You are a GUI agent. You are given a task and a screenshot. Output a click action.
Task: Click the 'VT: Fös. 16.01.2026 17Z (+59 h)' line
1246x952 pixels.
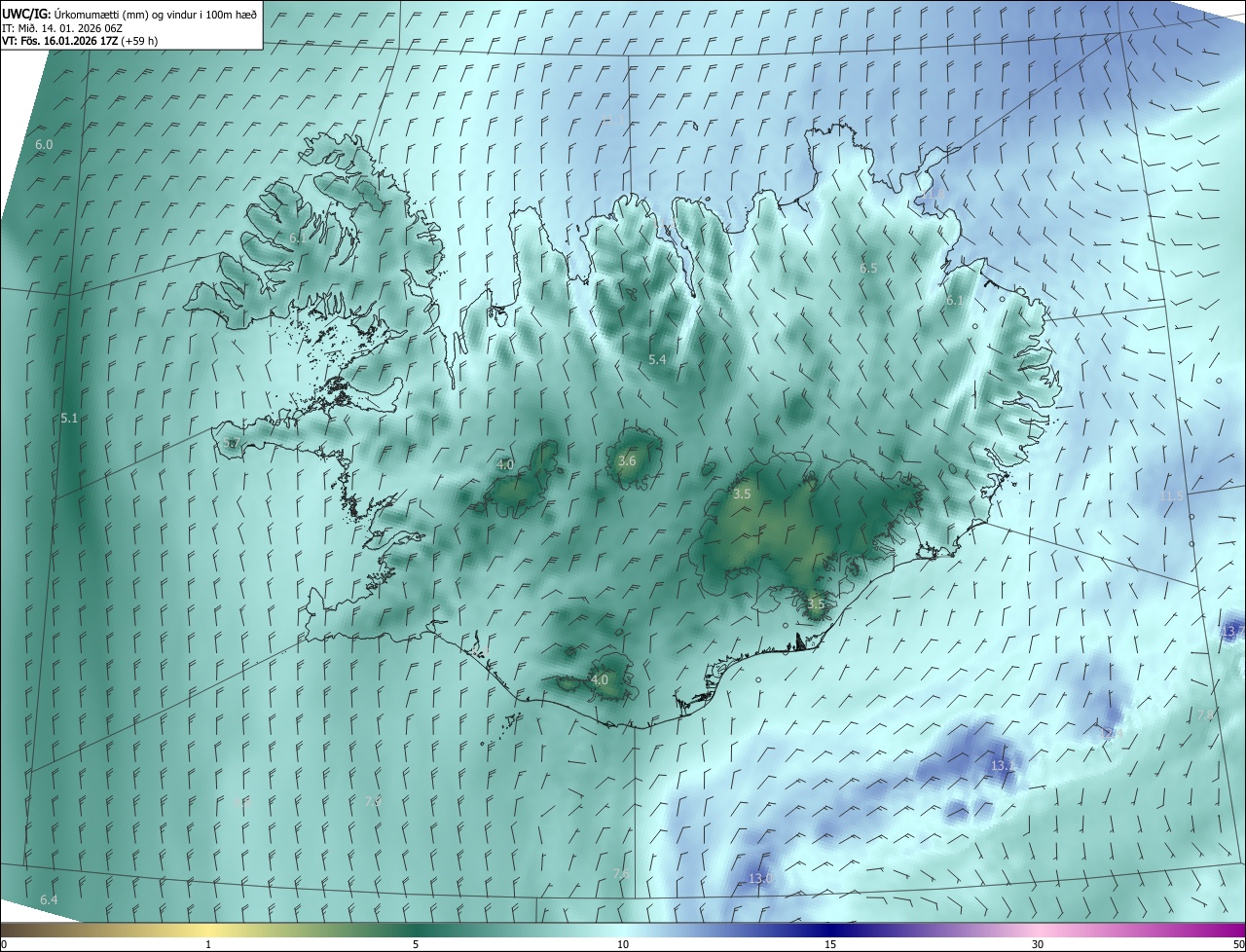point(80,40)
